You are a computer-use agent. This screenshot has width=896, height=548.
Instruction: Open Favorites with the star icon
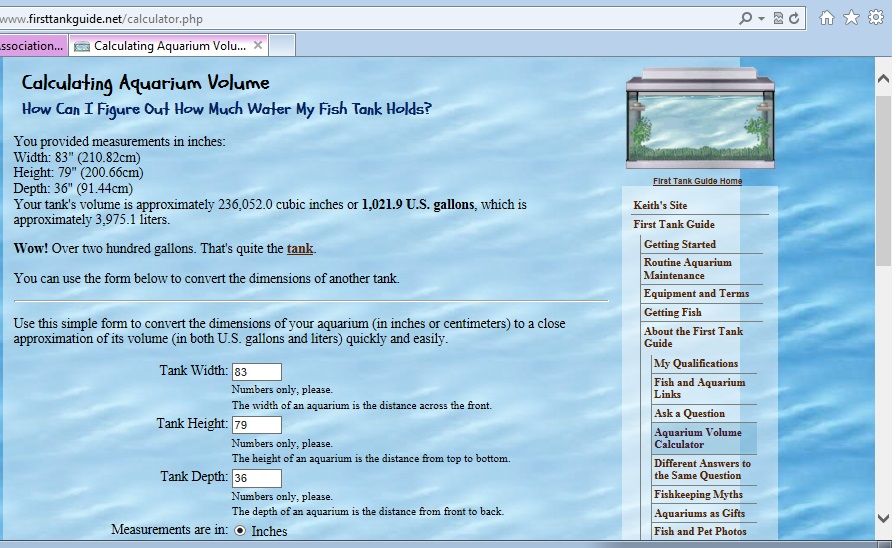pos(851,18)
